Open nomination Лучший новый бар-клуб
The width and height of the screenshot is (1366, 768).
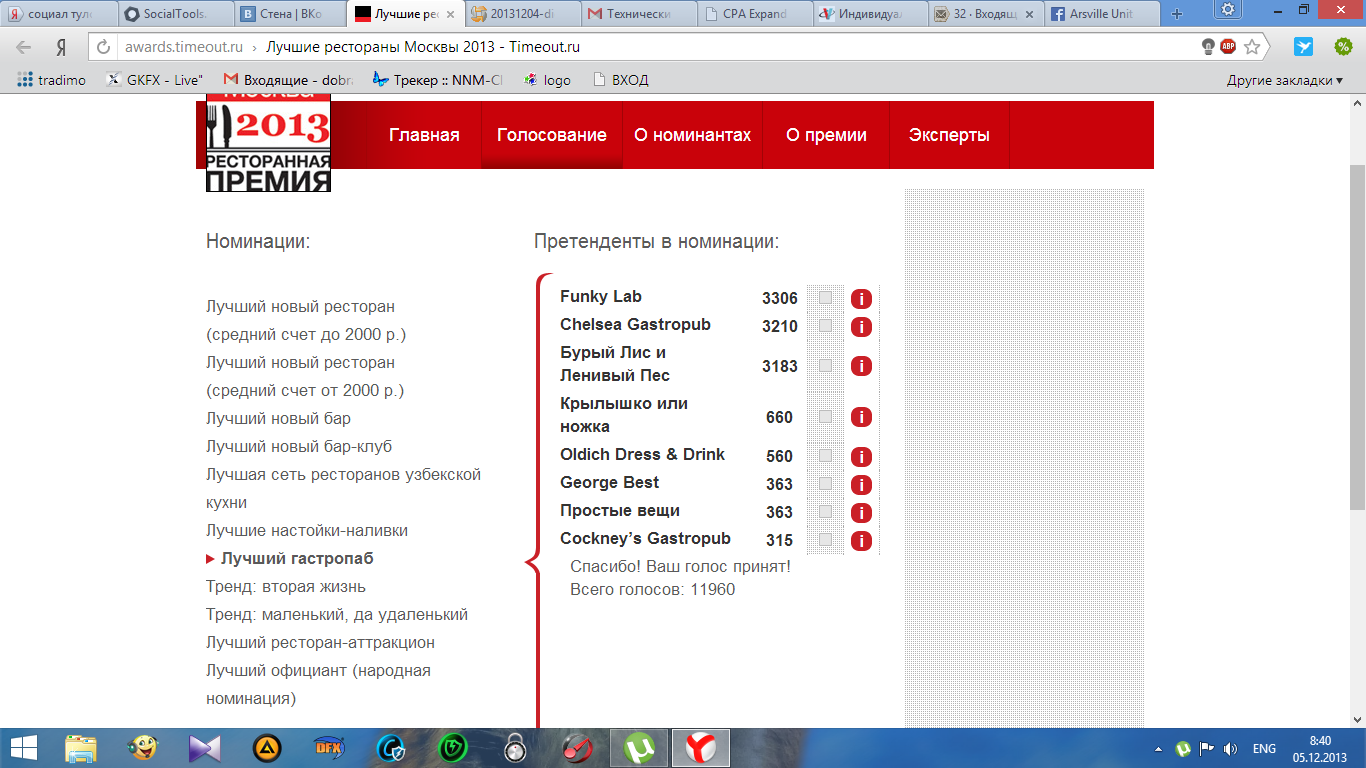tap(299, 446)
